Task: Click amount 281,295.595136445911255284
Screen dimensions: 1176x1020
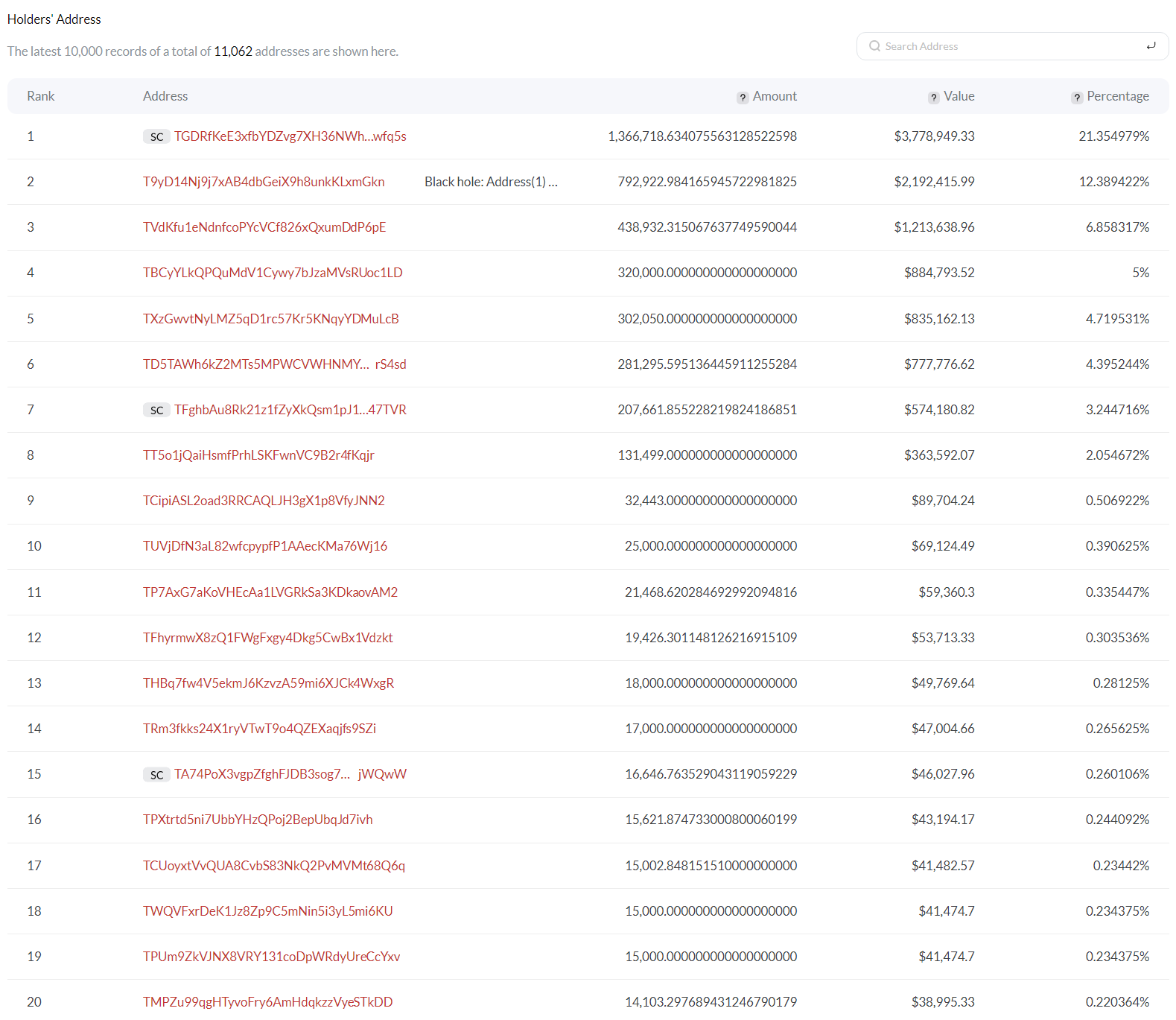Action: click(708, 364)
